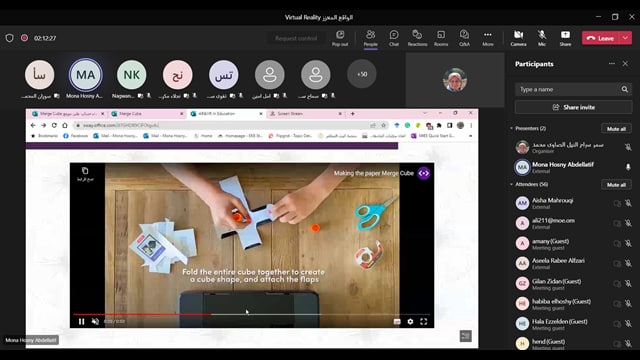Screen dimensions: 640x360
Task: Unmute the Mic
Action: click(542, 38)
